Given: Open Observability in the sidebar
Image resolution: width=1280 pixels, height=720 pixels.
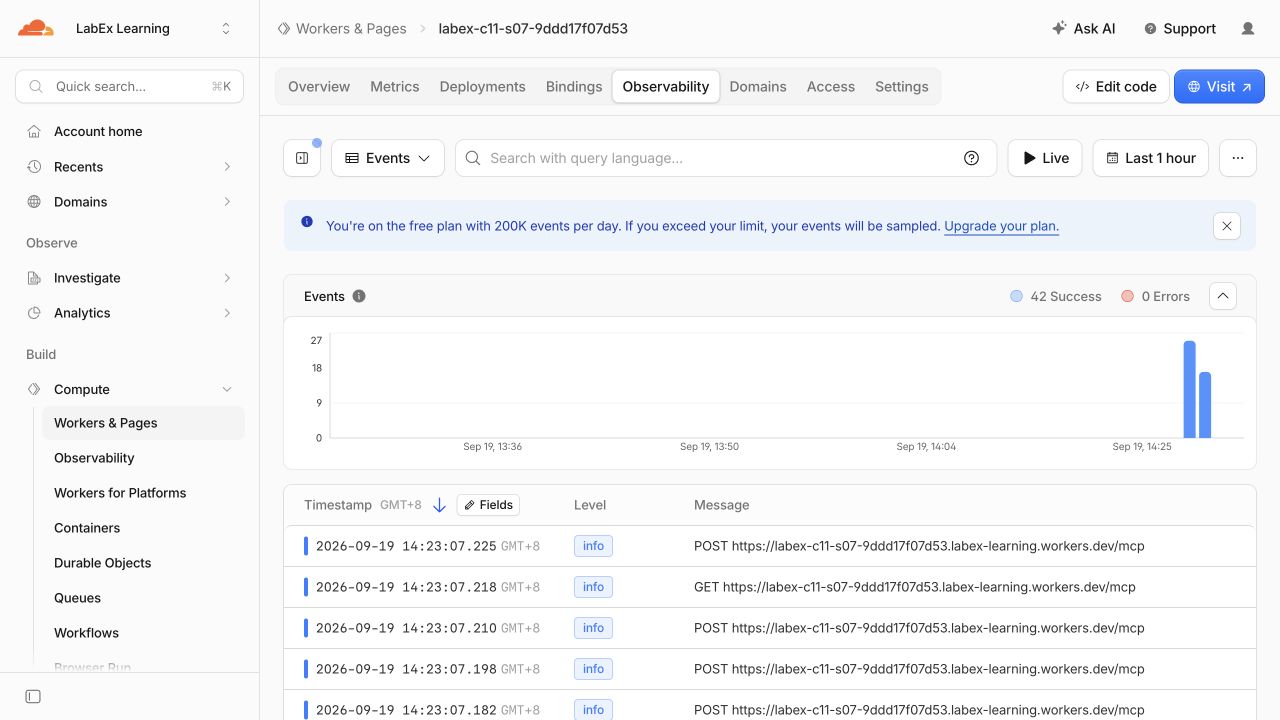Looking at the screenshot, I should point(94,457).
